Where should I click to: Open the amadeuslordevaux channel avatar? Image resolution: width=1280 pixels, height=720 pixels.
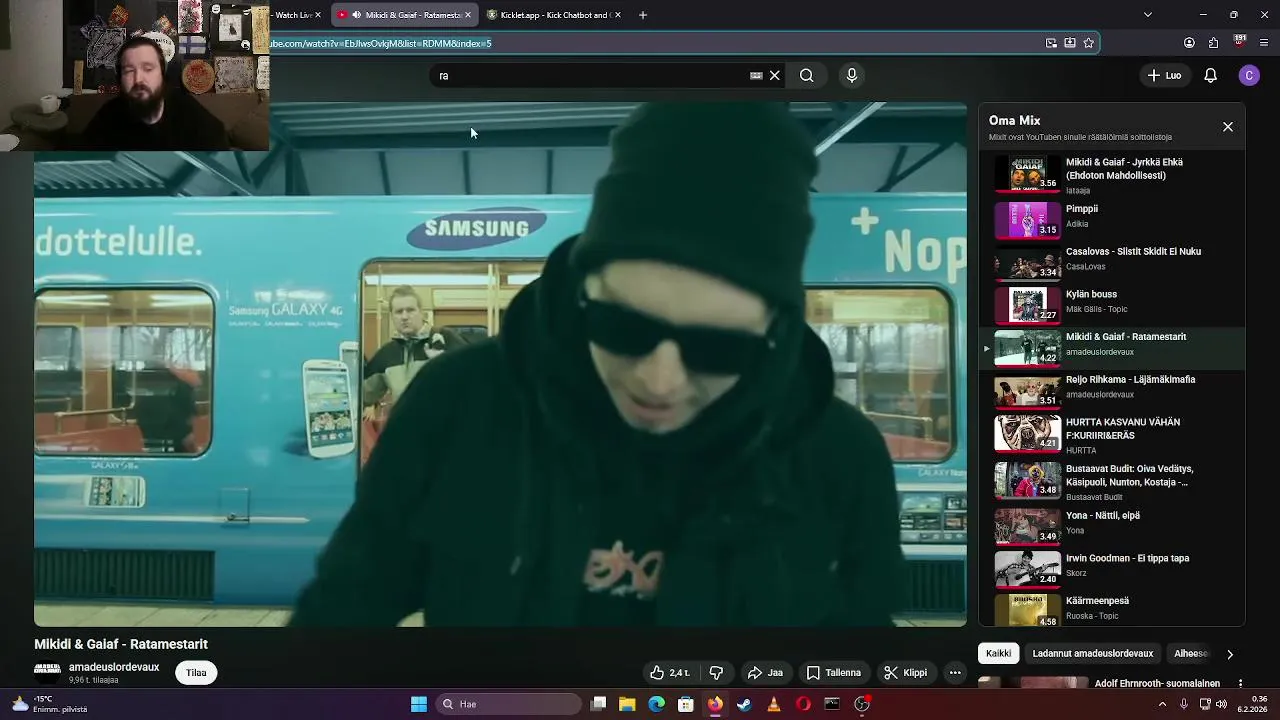47,671
